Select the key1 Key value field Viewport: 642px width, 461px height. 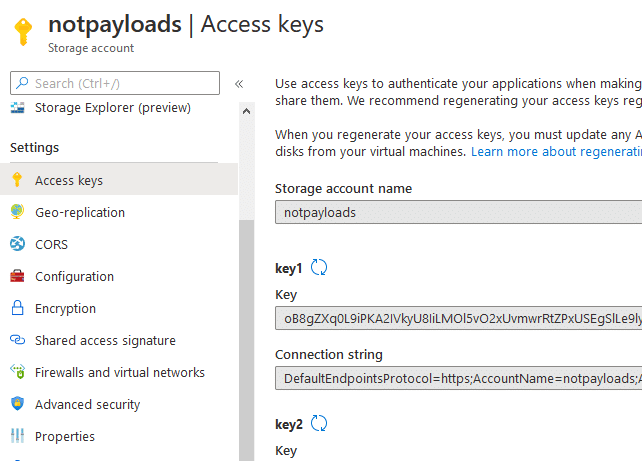point(458,318)
